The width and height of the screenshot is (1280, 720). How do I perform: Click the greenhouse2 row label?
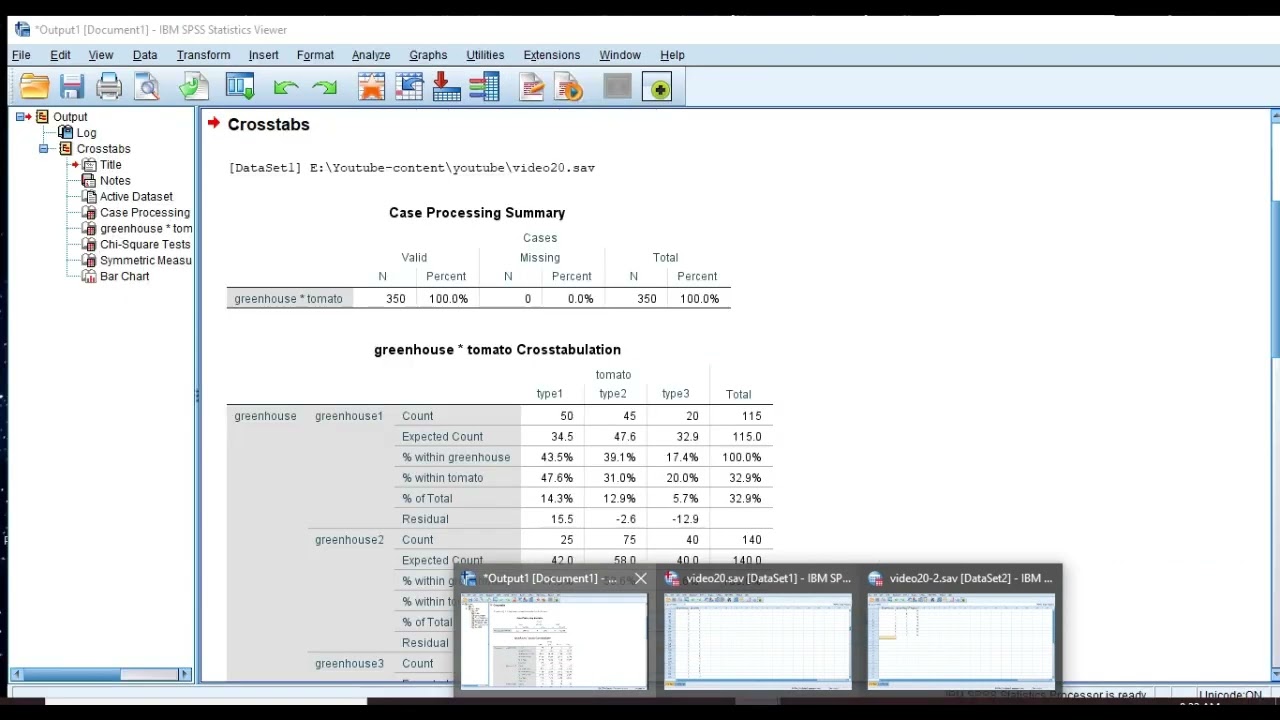[349, 540]
